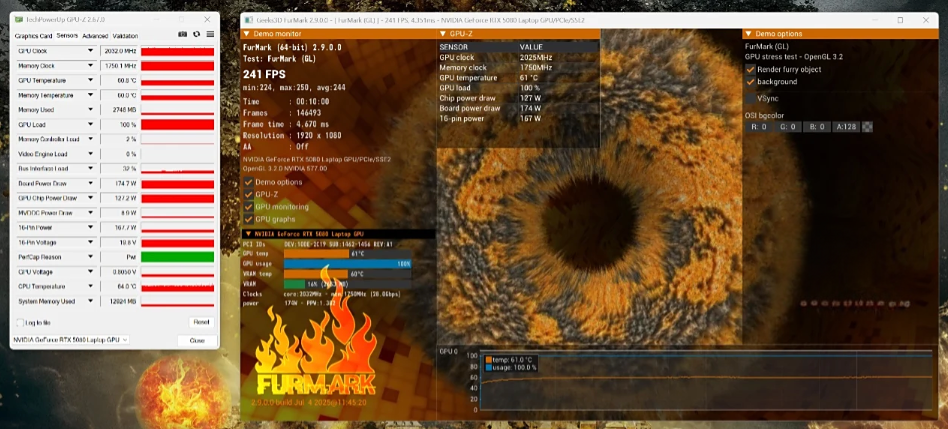Open the GPU Voltage dropdown arrow
948x429 pixels.
point(91,272)
